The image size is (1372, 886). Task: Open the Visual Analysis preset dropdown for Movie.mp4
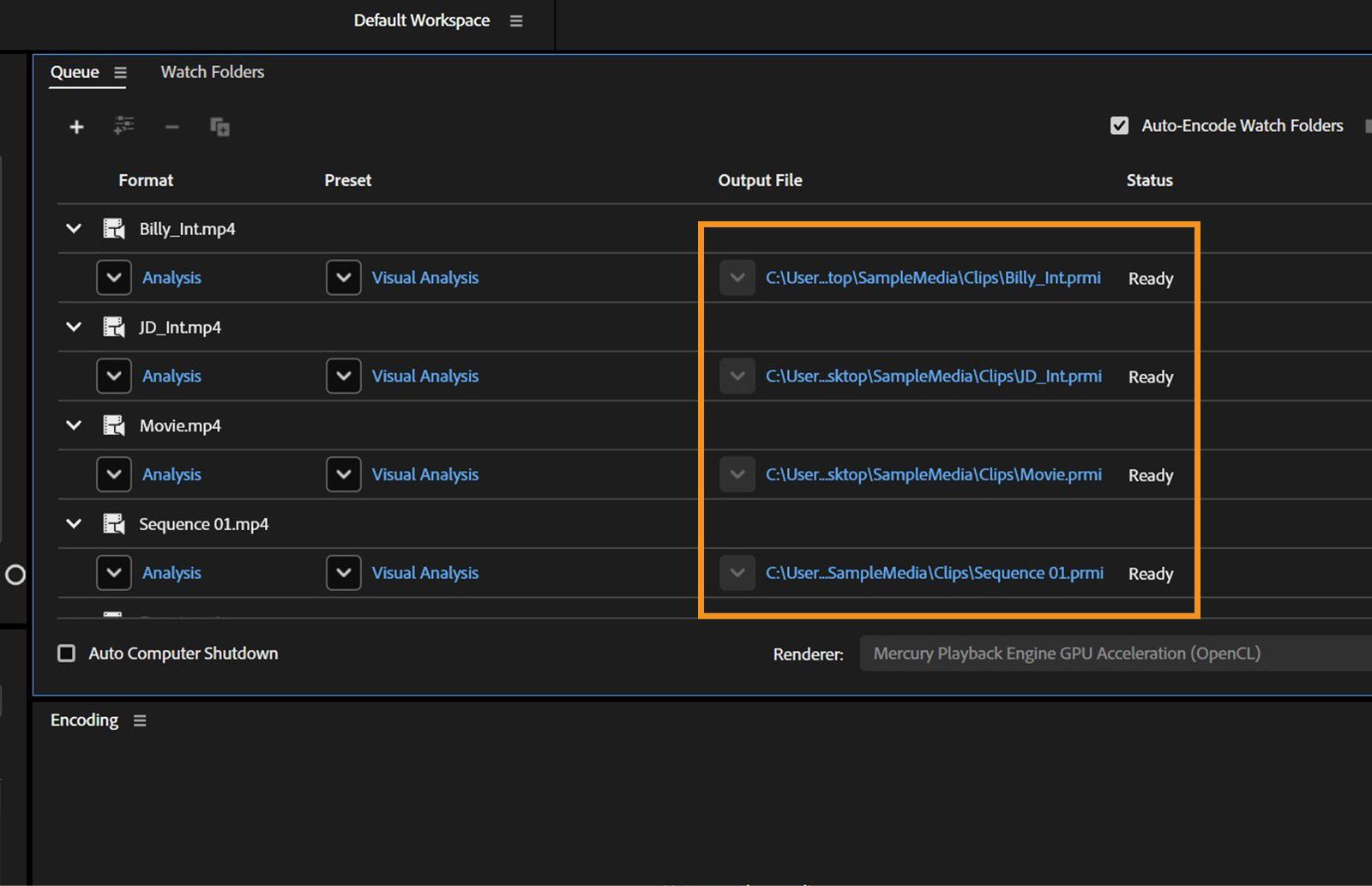tap(343, 473)
